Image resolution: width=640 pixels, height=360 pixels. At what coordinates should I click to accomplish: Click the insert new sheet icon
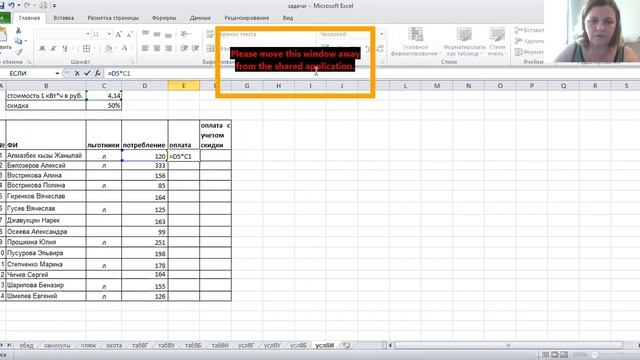click(346, 345)
